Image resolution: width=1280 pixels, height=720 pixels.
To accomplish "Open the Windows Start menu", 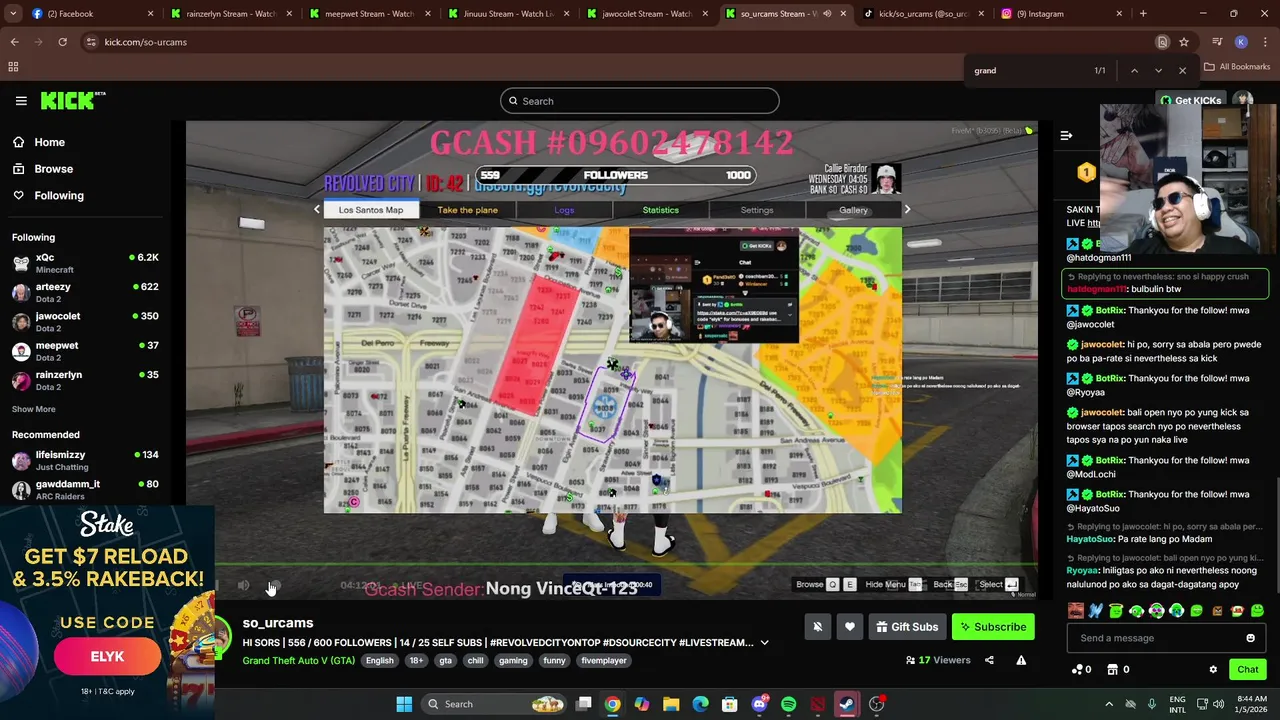I will (404, 704).
